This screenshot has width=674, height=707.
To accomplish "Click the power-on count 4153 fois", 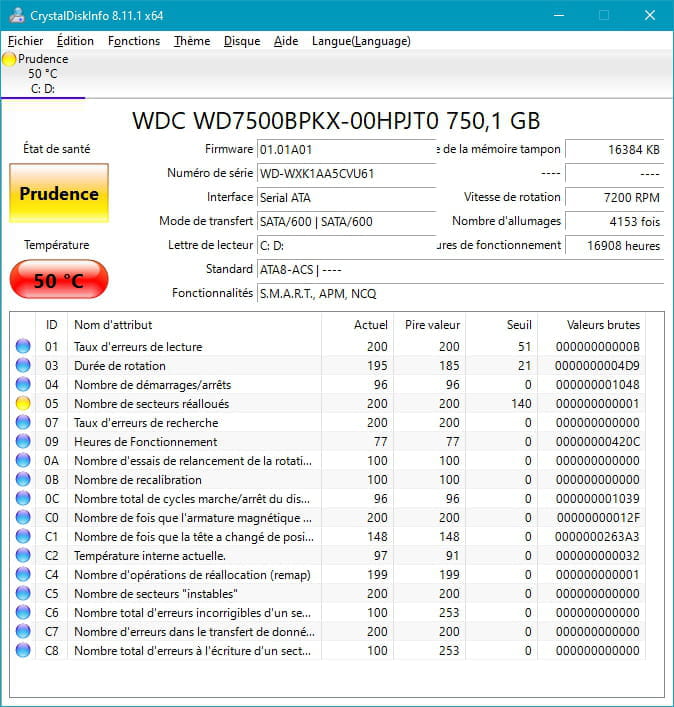I will click(614, 221).
